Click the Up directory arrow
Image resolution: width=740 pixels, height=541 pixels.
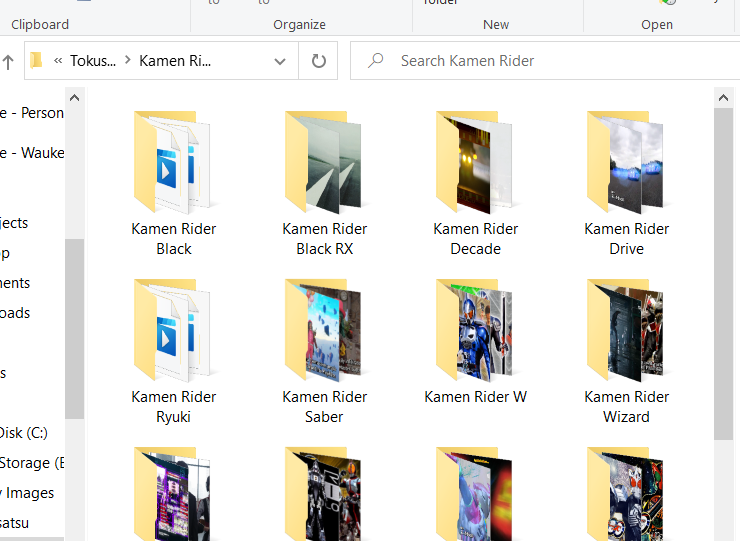[8, 61]
